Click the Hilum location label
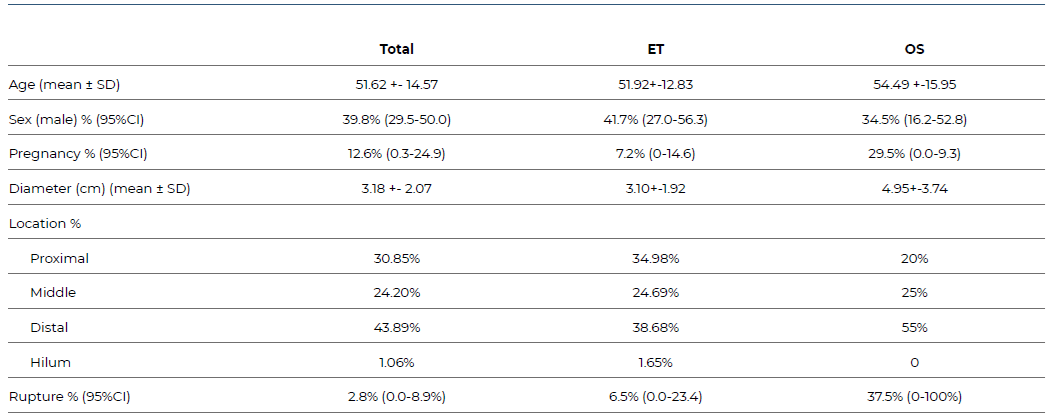 (x=50, y=362)
